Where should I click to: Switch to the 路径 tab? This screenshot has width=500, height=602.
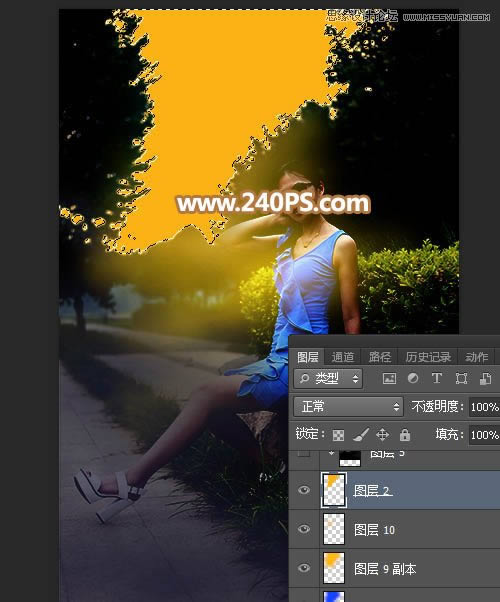point(379,357)
